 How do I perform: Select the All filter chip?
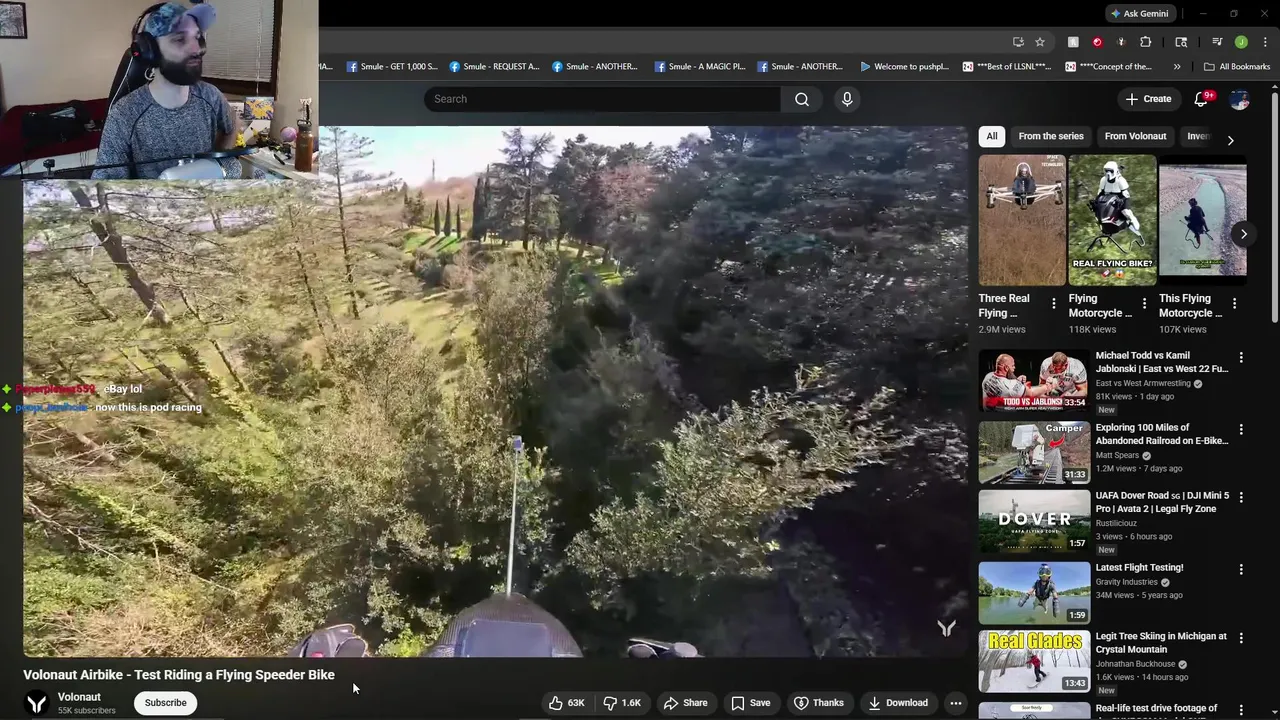[x=992, y=136]
